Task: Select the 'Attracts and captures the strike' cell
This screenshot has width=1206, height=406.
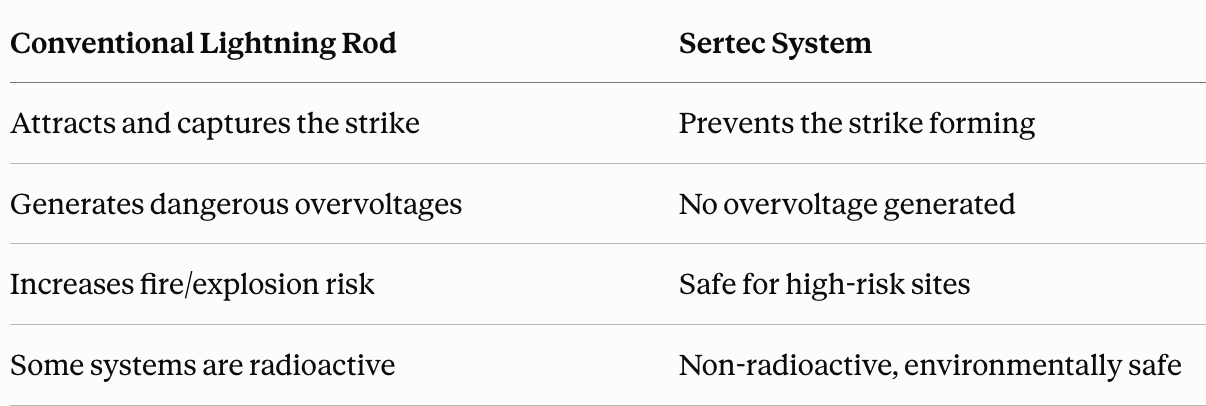Action: [214, 124]
